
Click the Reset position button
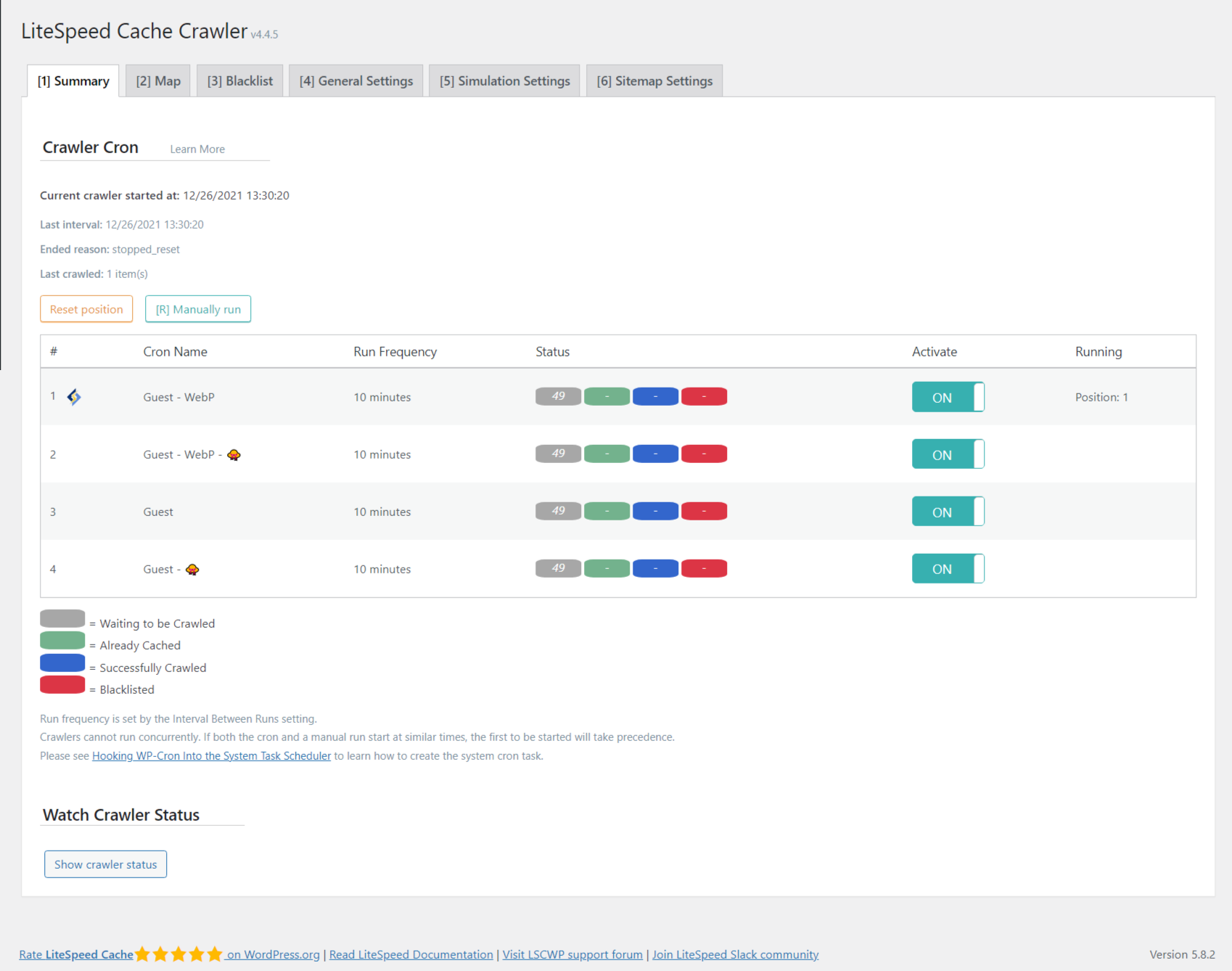coord(86,308)
